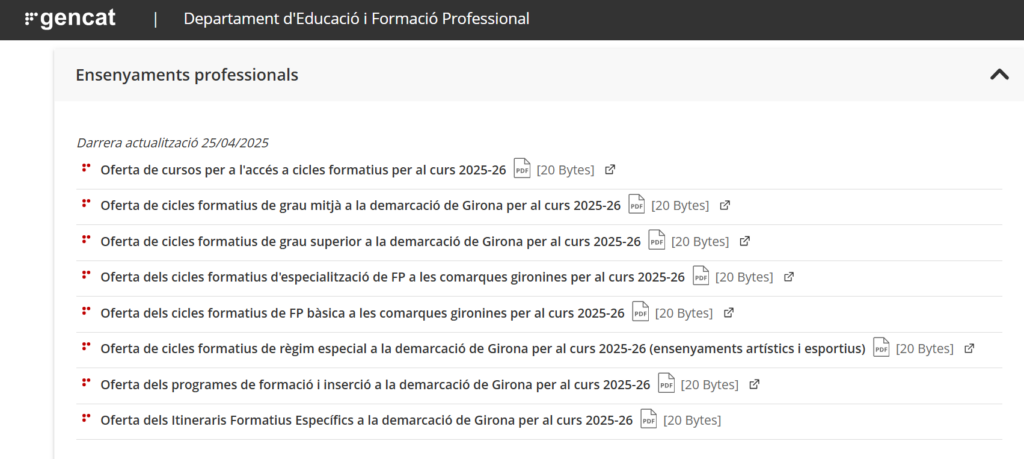Open external link icon for cursos d'accés

pyautogui.click(x=610, y=169)
